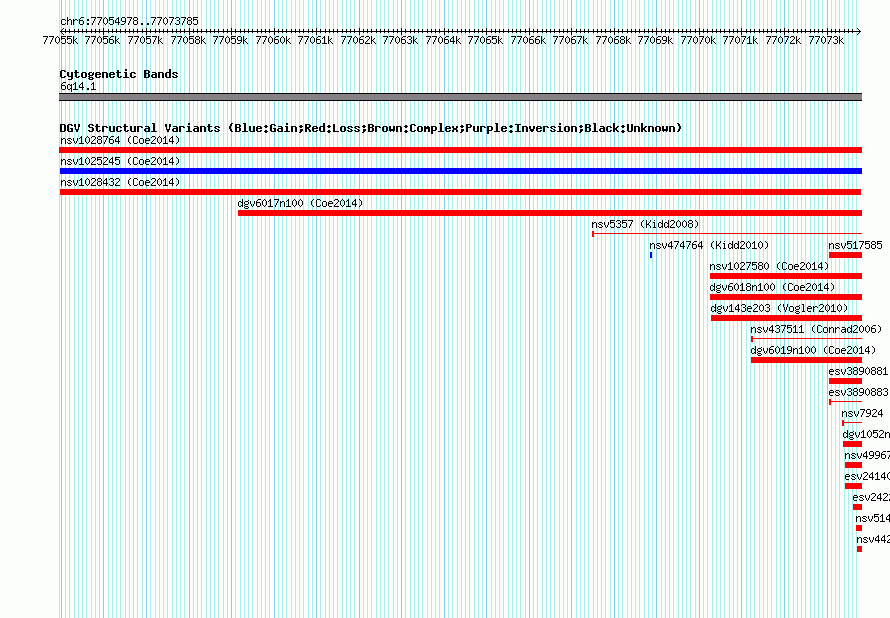Image resolution: width=890 pixels, height=618 pixels.
Task: Click the 77058k ruler label
Action: click(x=188, y=41)
